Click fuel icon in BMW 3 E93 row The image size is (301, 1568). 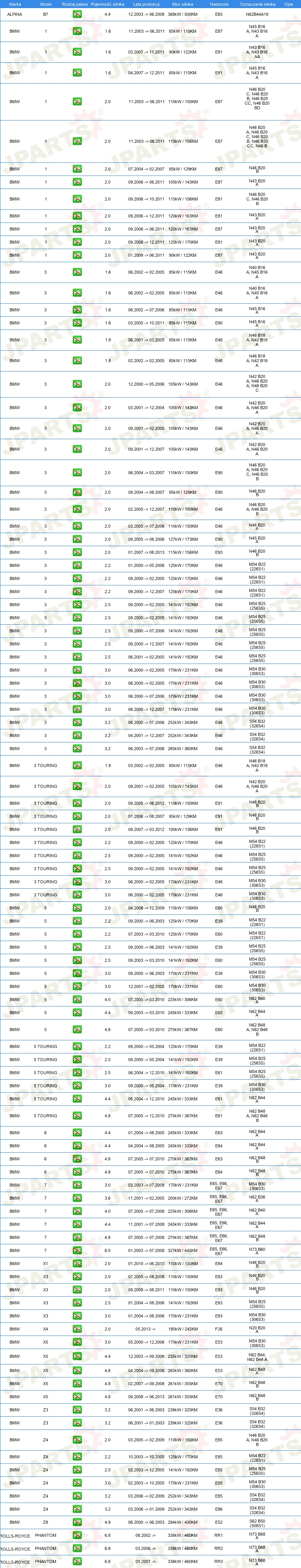click(77, 552)
